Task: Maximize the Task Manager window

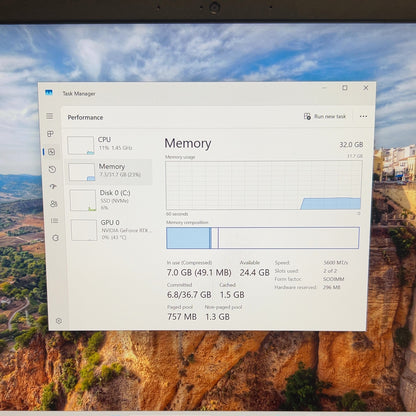Action: pos(345,88)
